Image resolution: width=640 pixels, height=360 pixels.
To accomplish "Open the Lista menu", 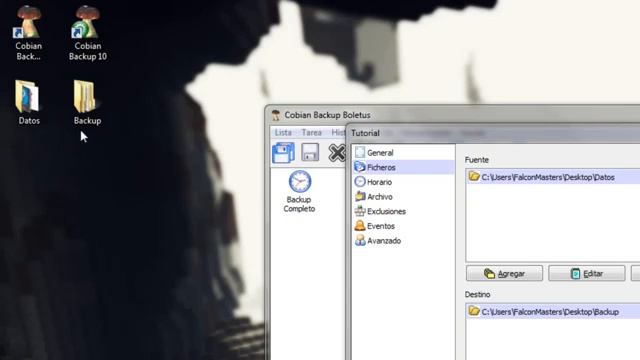I will coord(283,132).
